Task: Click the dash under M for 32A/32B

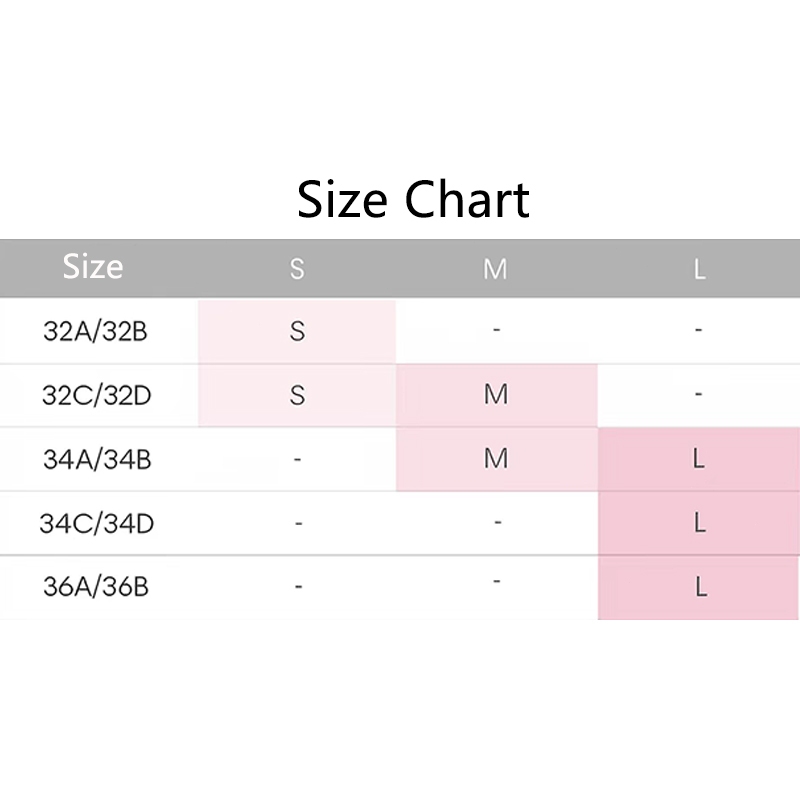Action: click(x=496, y=330)
